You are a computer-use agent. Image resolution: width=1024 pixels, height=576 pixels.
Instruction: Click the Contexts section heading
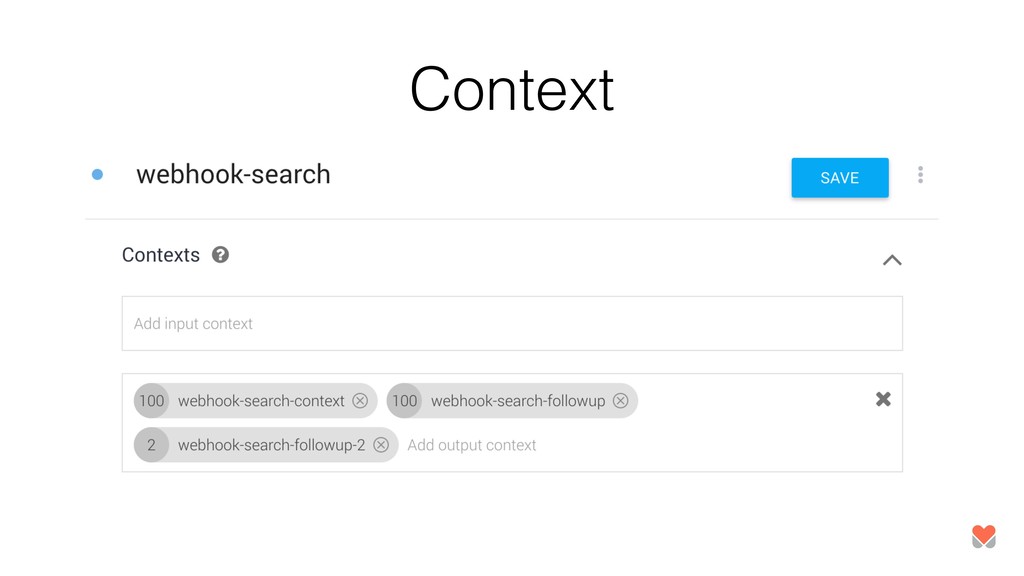point(161,255)
